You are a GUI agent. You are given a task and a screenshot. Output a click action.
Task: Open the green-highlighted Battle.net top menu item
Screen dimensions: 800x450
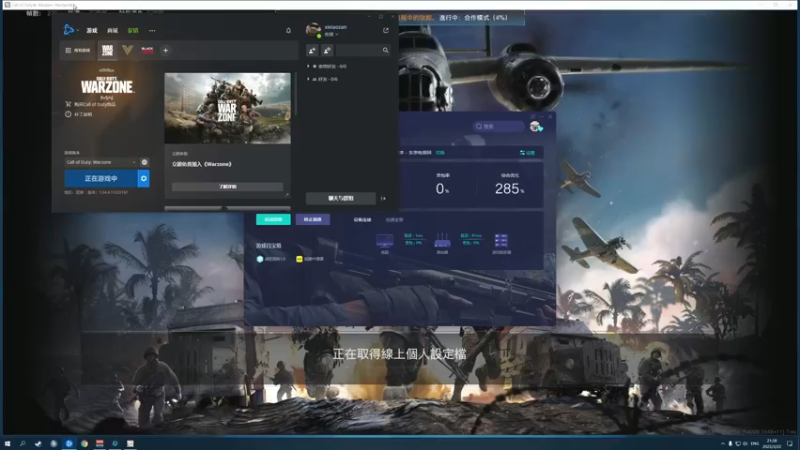[x=133, y=31]
